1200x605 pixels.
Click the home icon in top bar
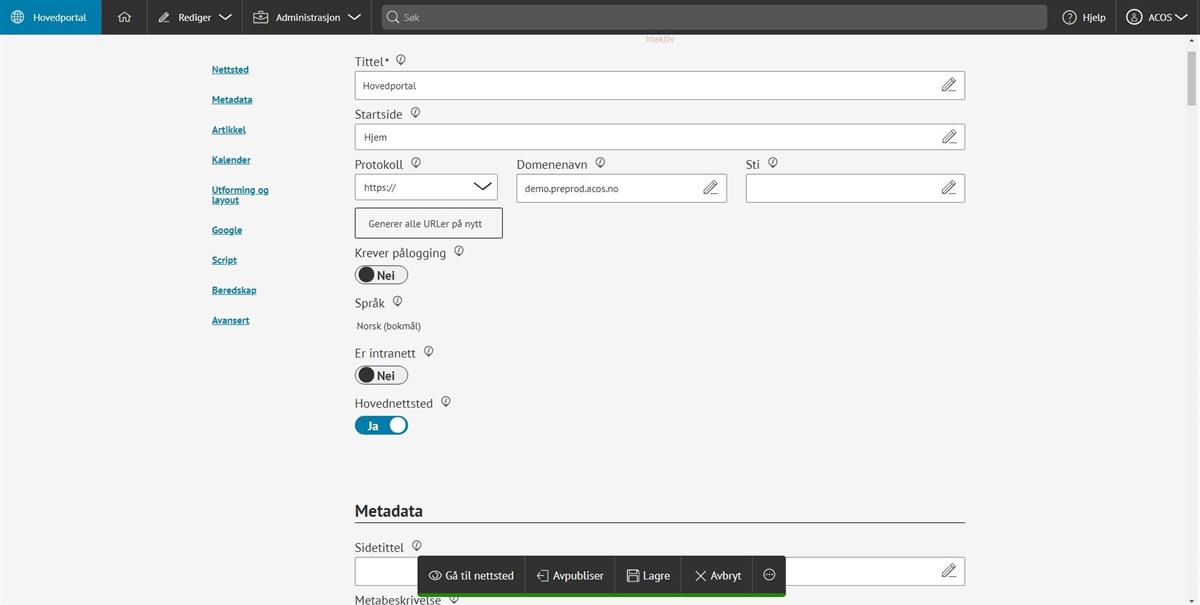pyautogui.click(x=124, y=17)
